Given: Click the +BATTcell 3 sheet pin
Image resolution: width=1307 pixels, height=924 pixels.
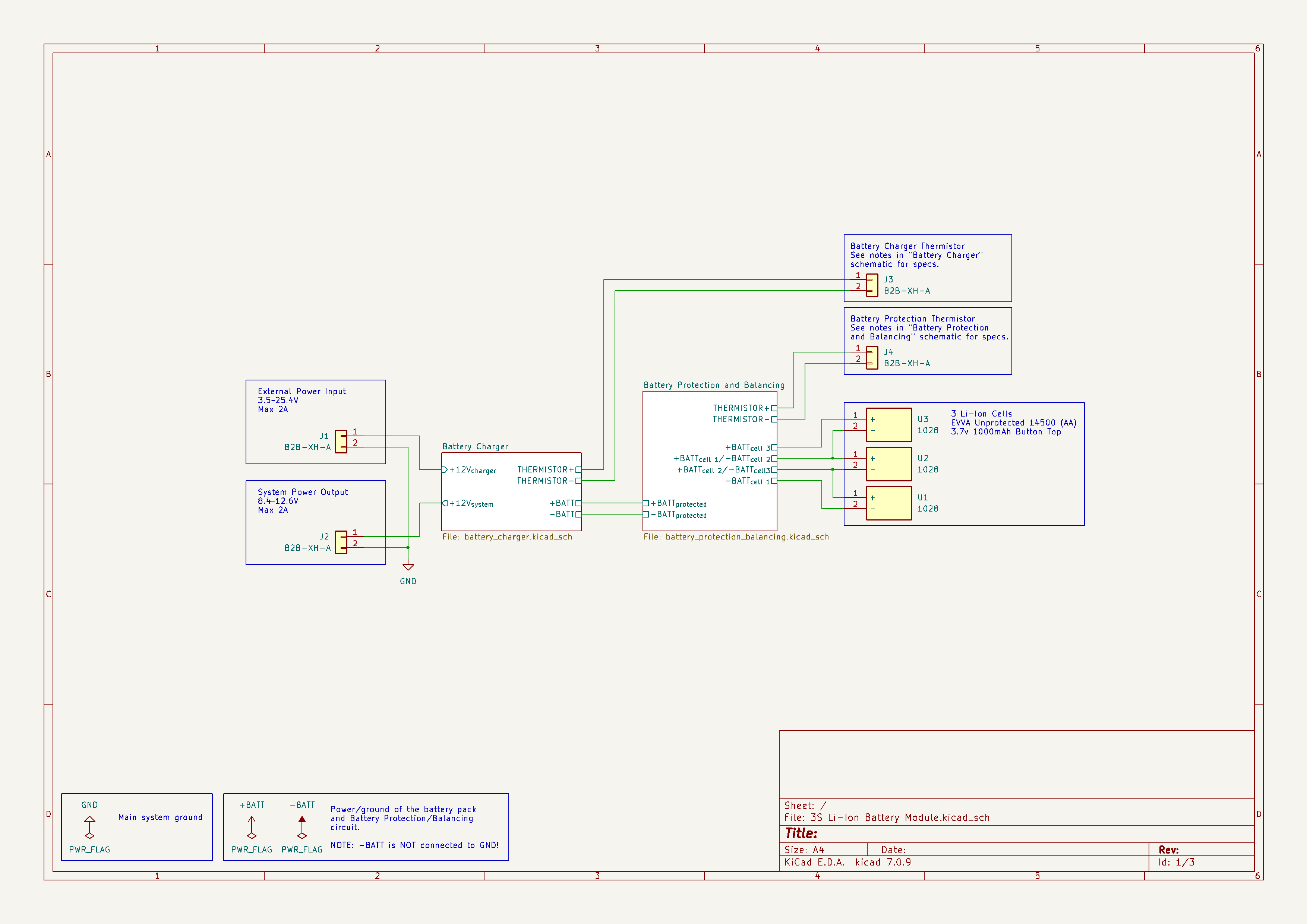Looking at the screenshot, I should pos(751,448).
